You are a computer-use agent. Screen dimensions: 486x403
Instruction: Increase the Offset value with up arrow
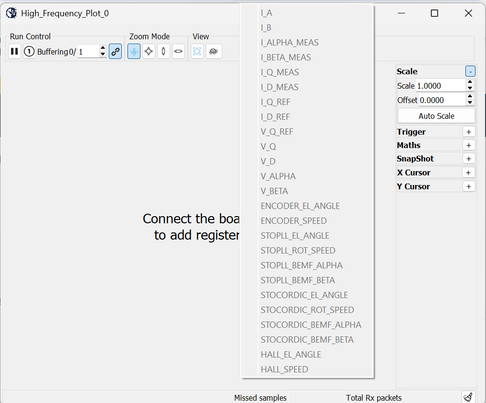(x=470, y=97)
